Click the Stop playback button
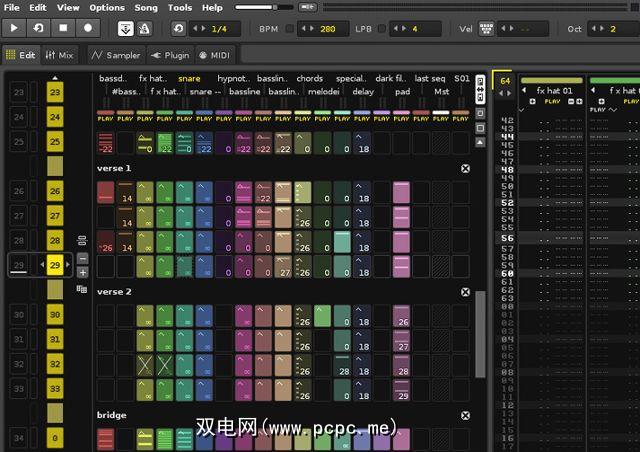This screenshot has width=640, height=452. [x=64, y=28]
